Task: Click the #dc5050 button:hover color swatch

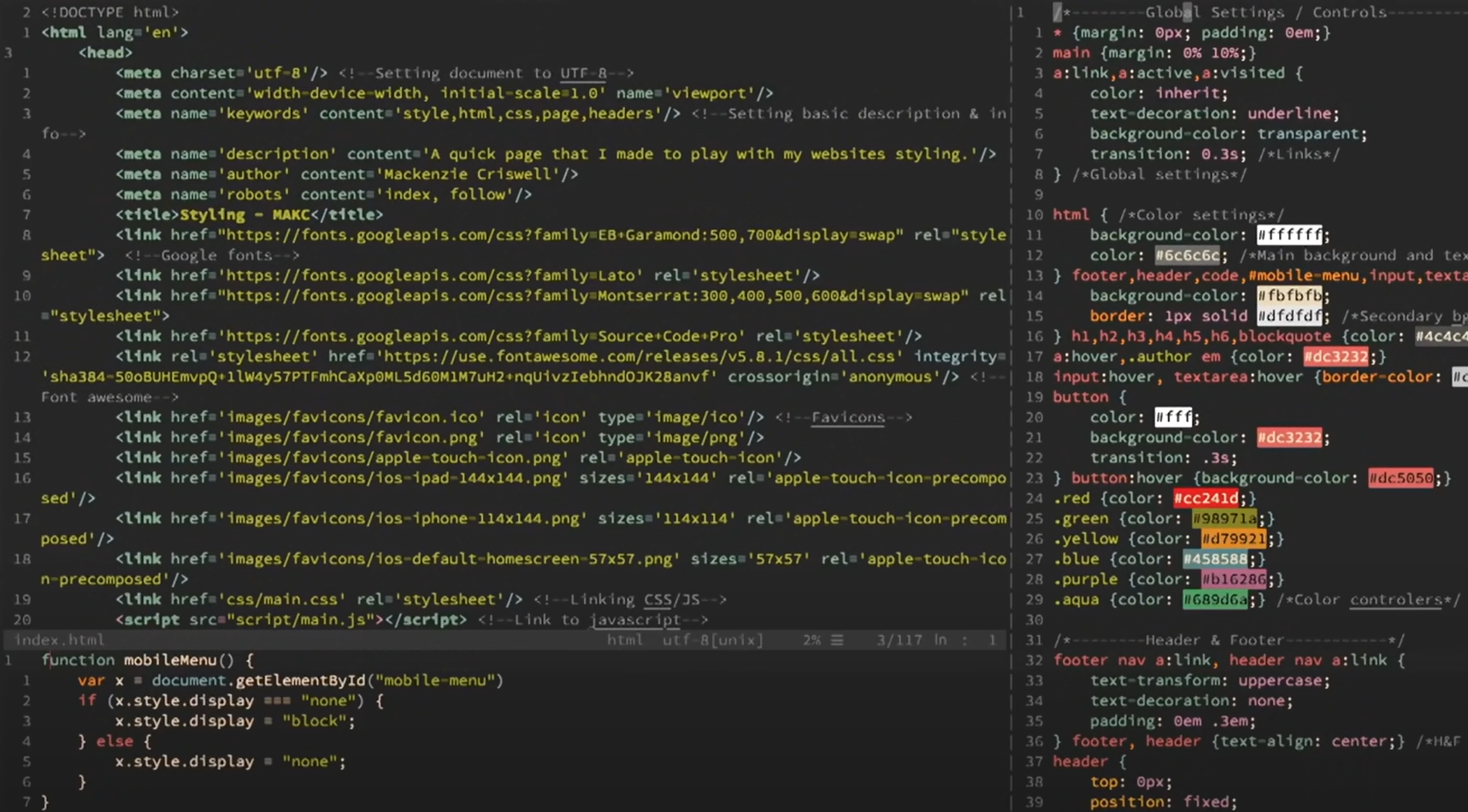Action: click(1400, 478)
